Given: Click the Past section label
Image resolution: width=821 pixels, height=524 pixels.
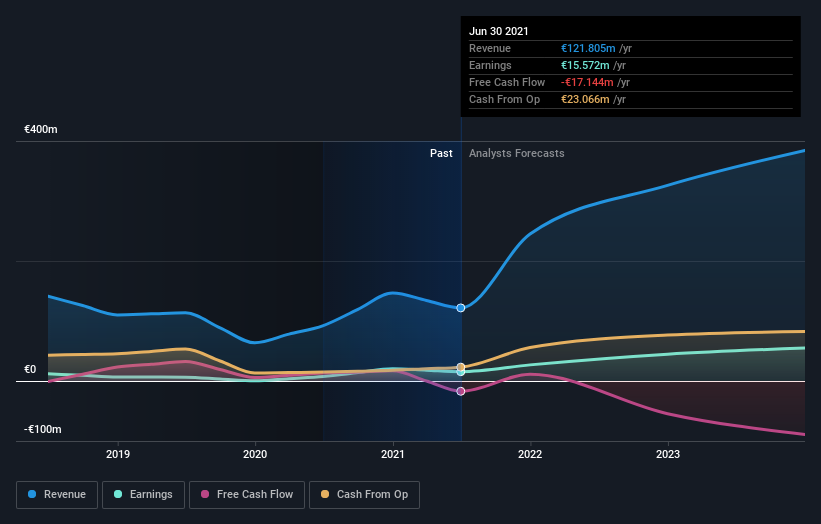Looking at the screenshot, I should coord(441,153).
